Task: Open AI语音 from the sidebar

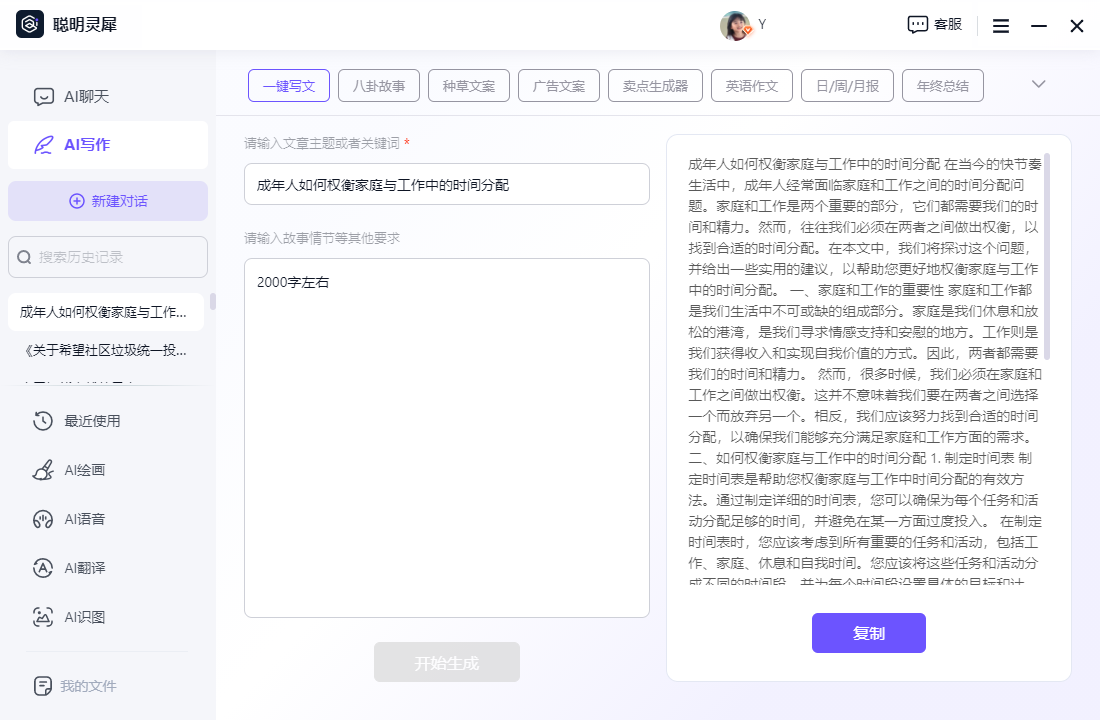Action: 108,519
